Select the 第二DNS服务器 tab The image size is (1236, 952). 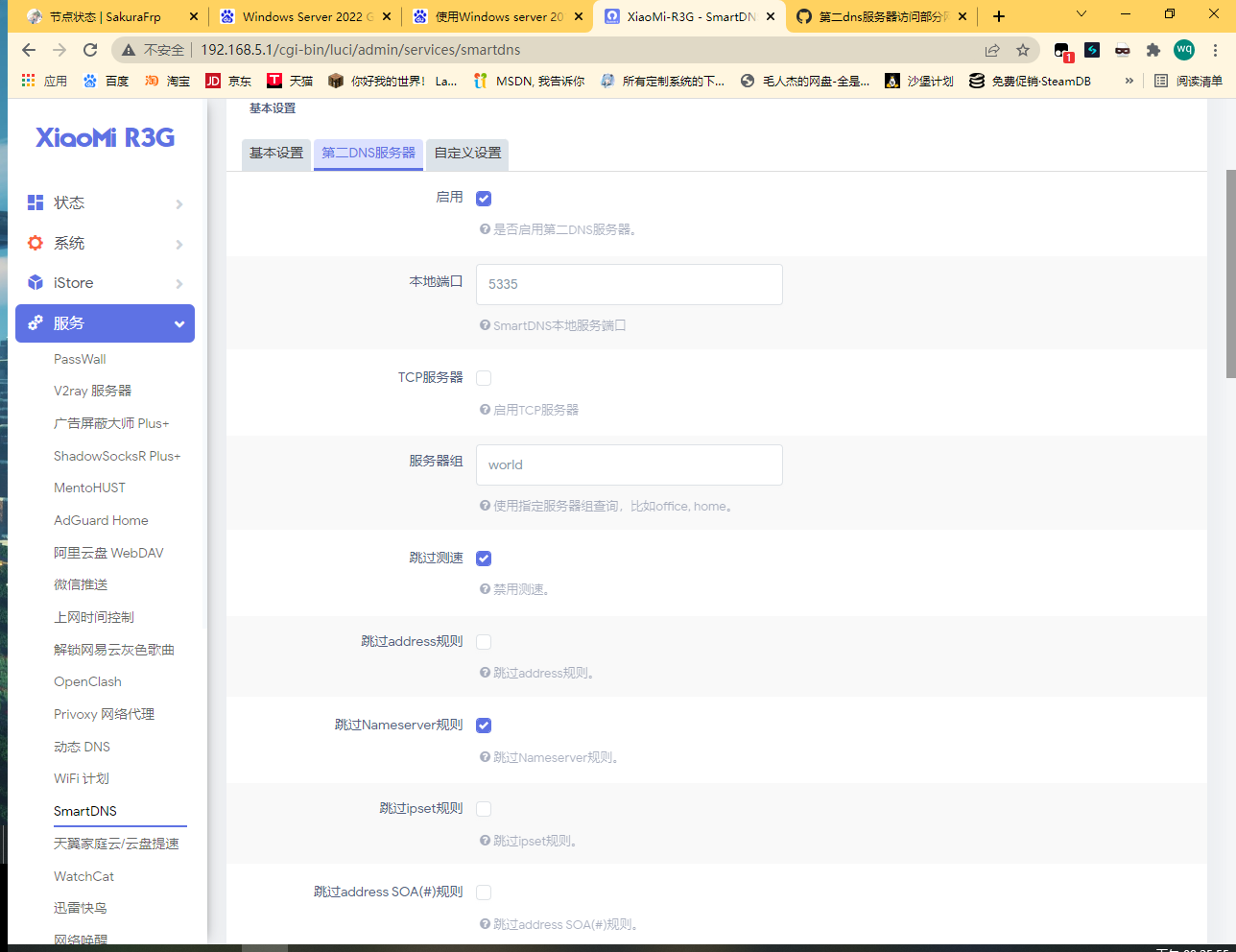coord(368,154)
